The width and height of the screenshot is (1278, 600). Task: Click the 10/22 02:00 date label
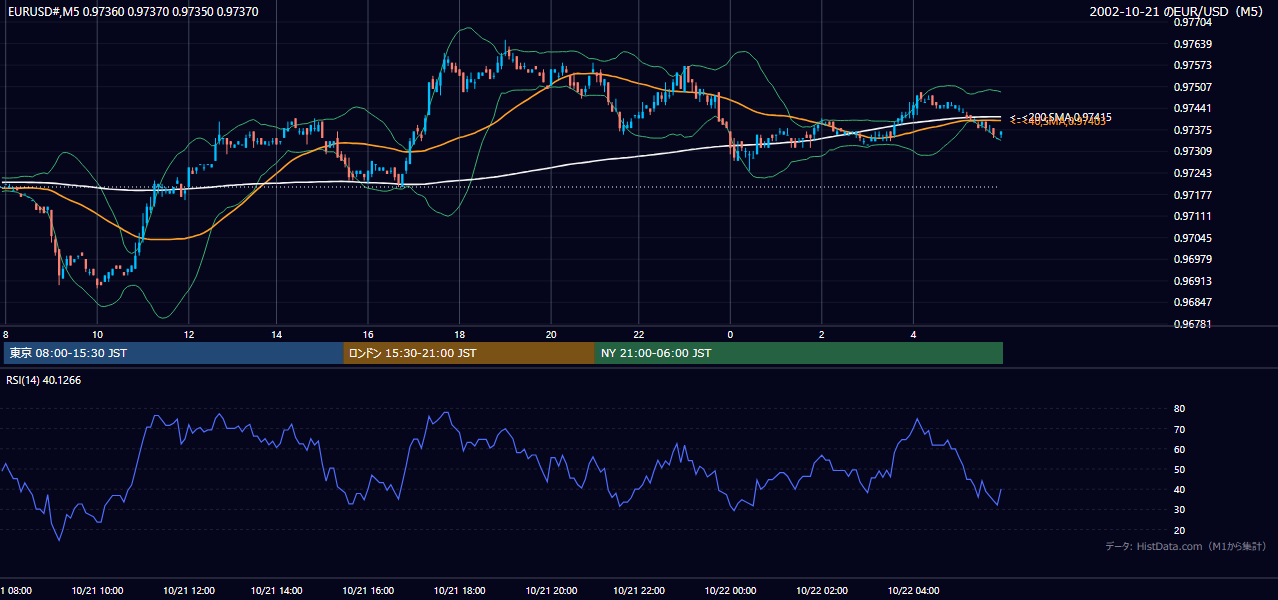[x=822, y=590]
